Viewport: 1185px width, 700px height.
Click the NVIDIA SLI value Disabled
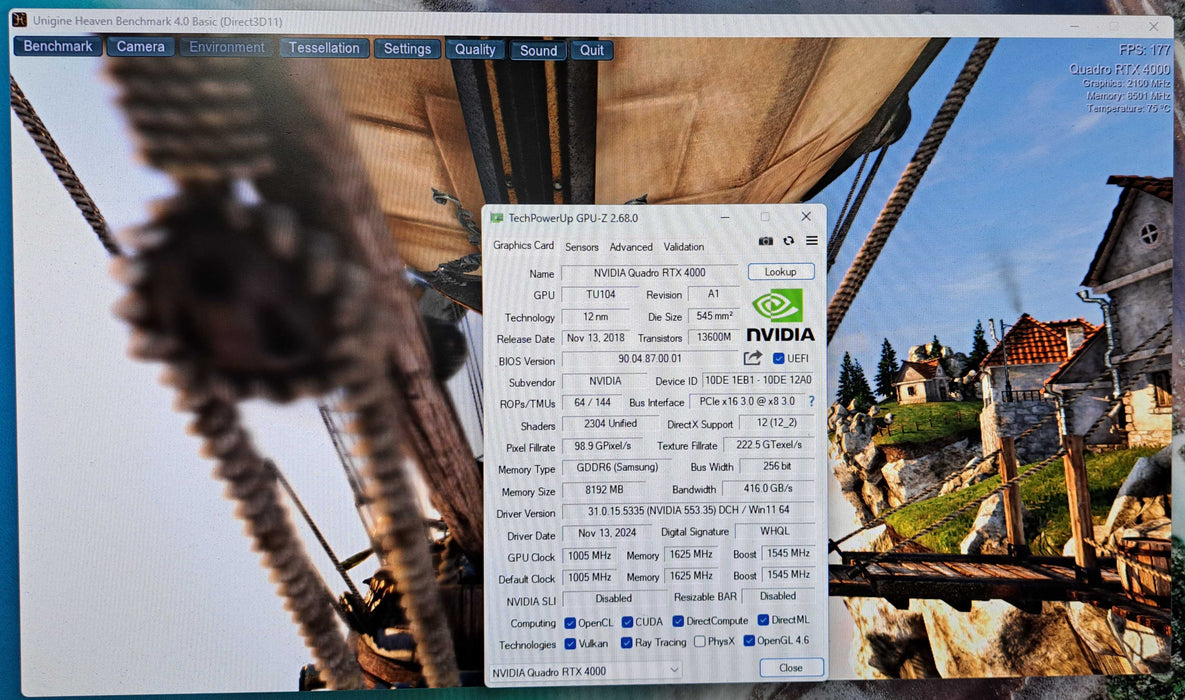click(613, 598)
